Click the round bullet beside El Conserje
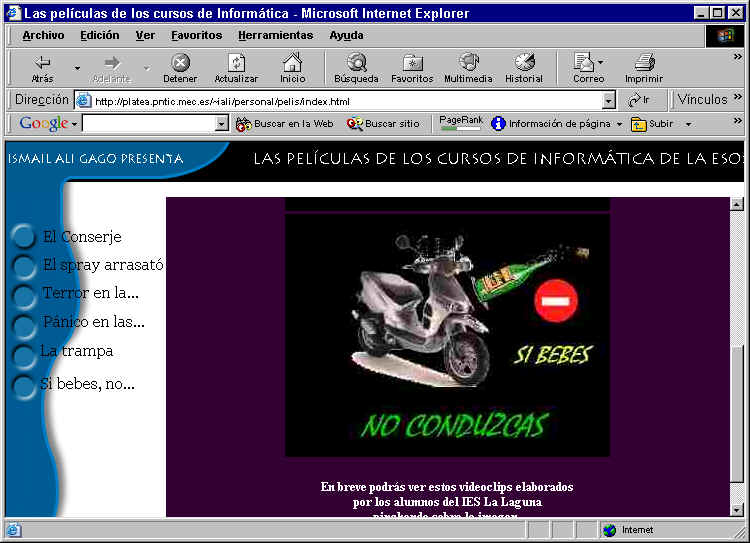Image resolution: width=750 pixels, height=543 pixels. (23, 236)
